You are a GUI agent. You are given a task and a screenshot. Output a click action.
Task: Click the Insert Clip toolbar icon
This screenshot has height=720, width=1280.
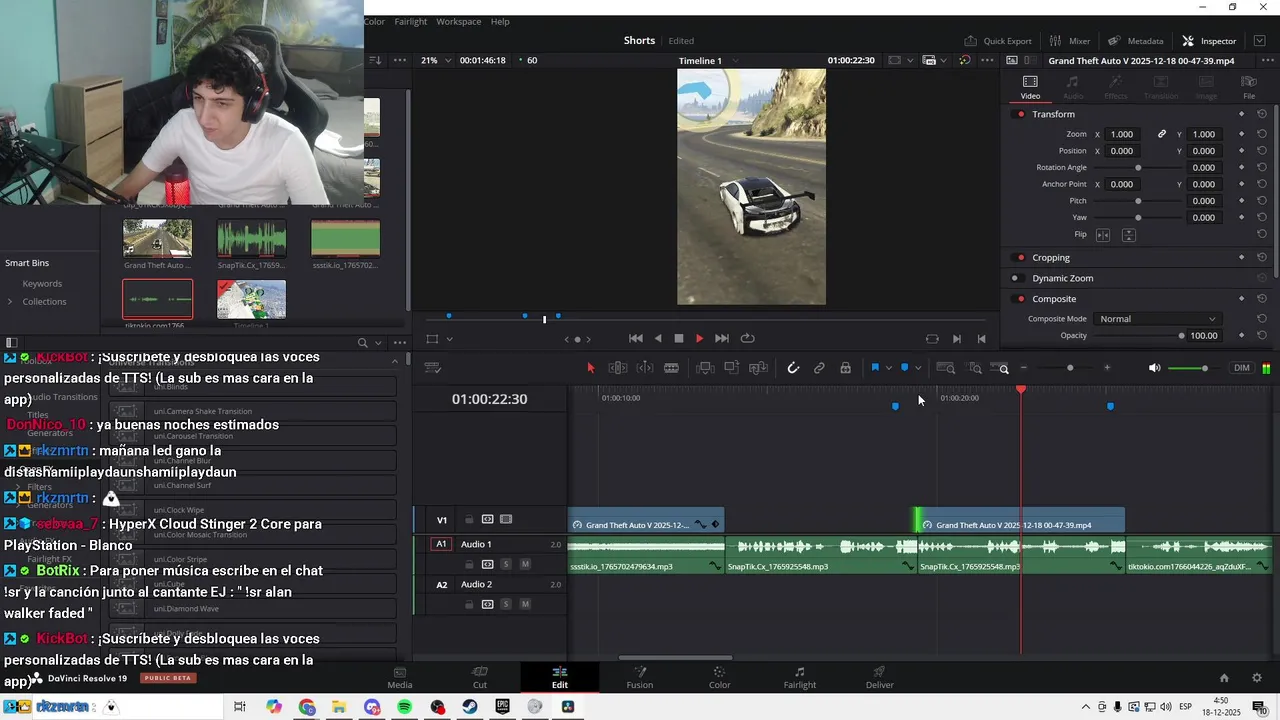(705, 368)
